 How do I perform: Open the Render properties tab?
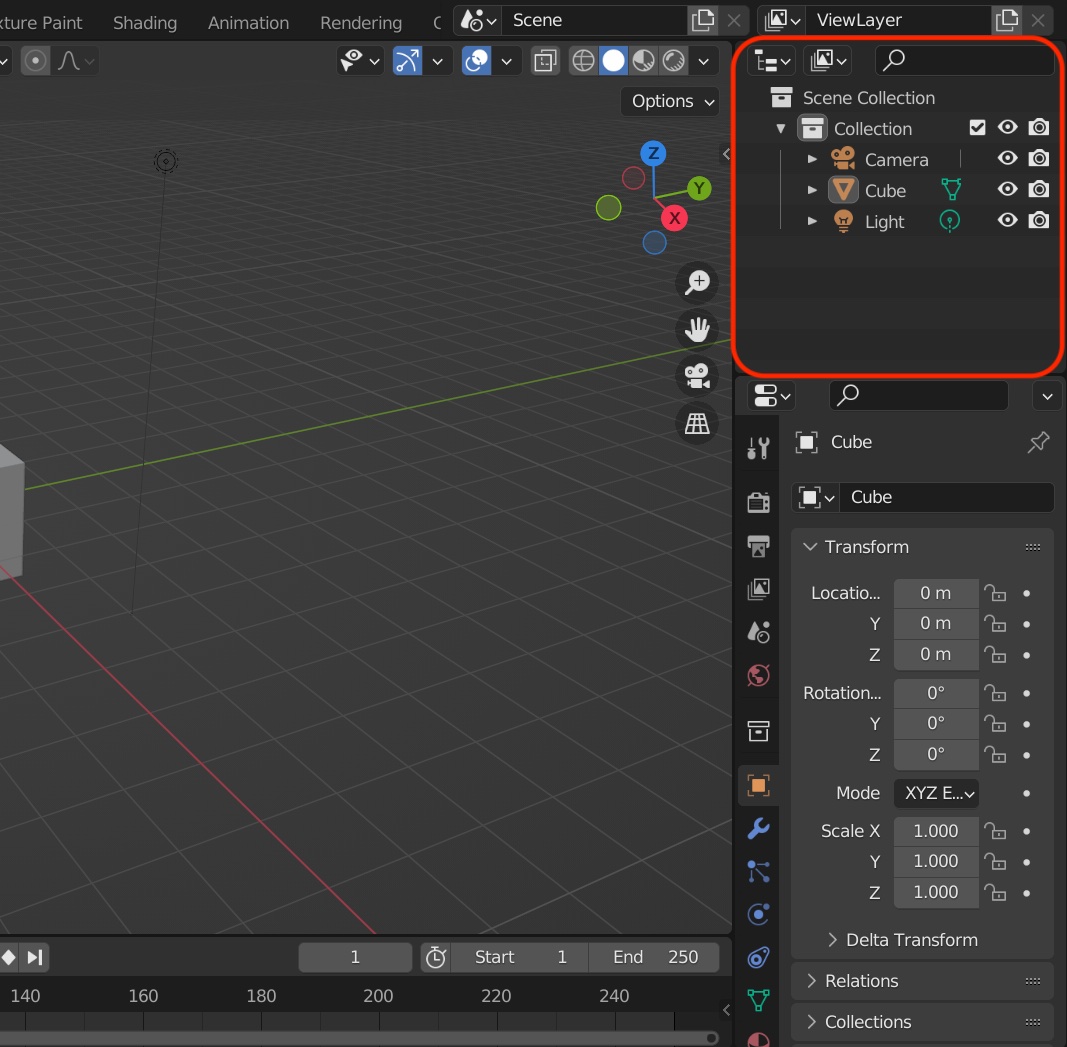(758, 502)
